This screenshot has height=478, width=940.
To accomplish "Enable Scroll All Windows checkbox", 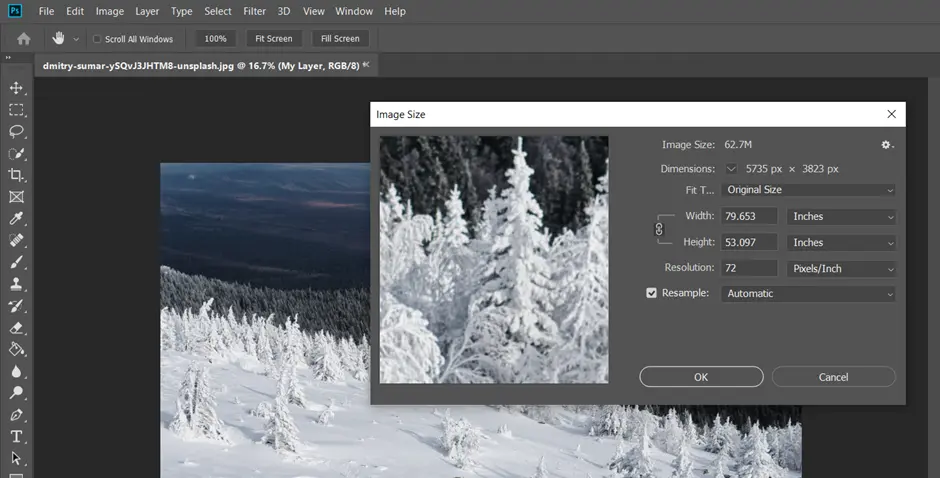I will click(x=97, y=39).
